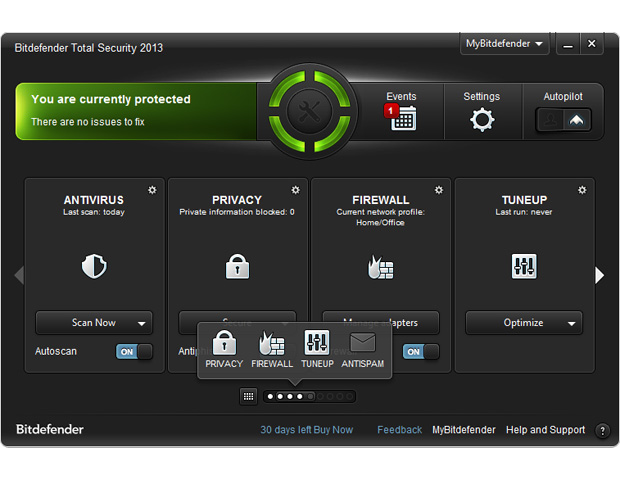
Task: Select the Antispam envelope in popup
Action: [362, 343]
